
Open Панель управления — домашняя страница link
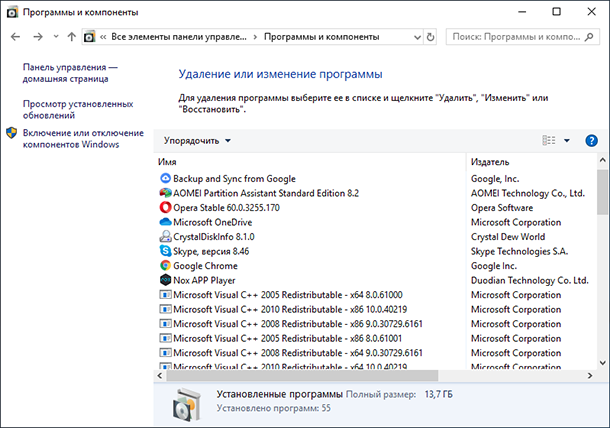[x=70, y=73]
